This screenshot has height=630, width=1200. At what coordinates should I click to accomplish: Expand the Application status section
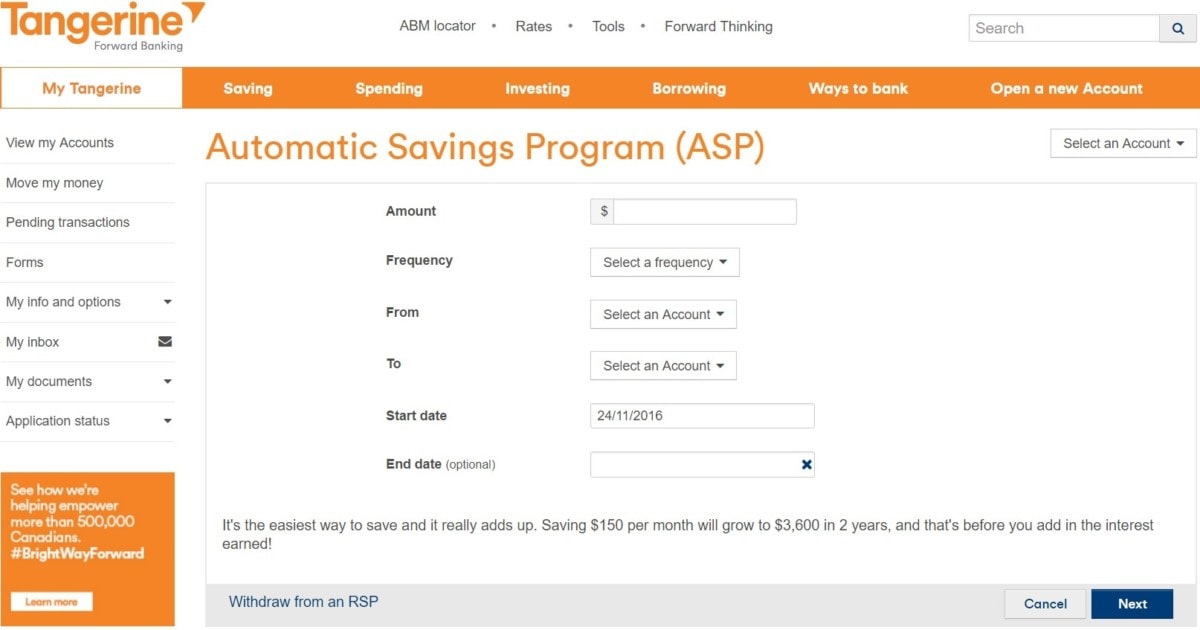click(167, 421)
